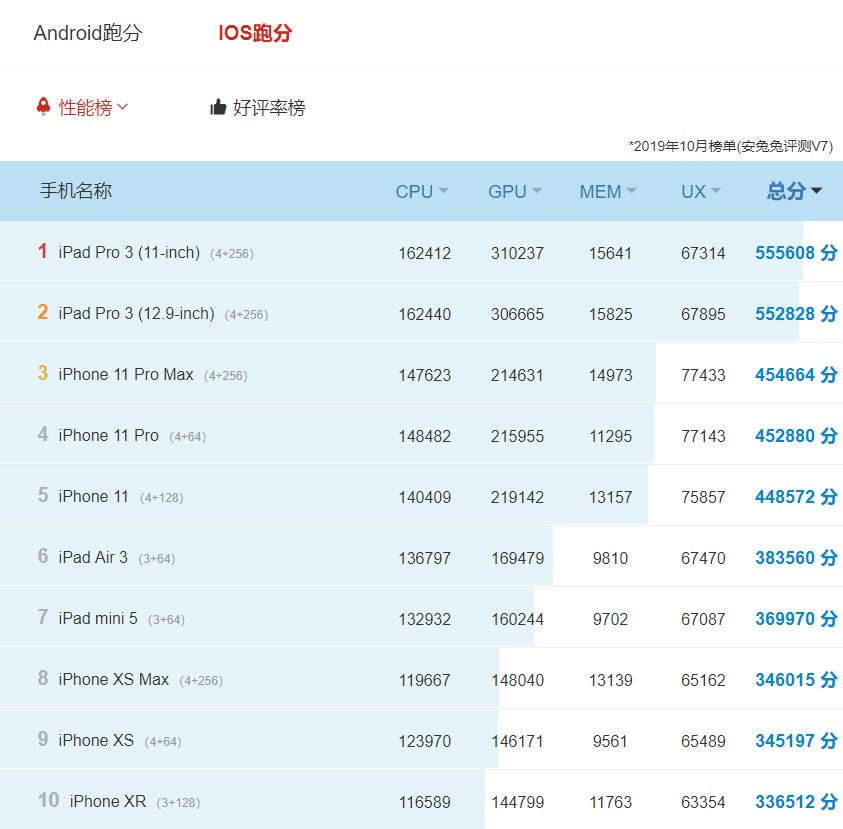Click MEM score 11763
Screen dimensions: 843x829
(x=610, y=802)
